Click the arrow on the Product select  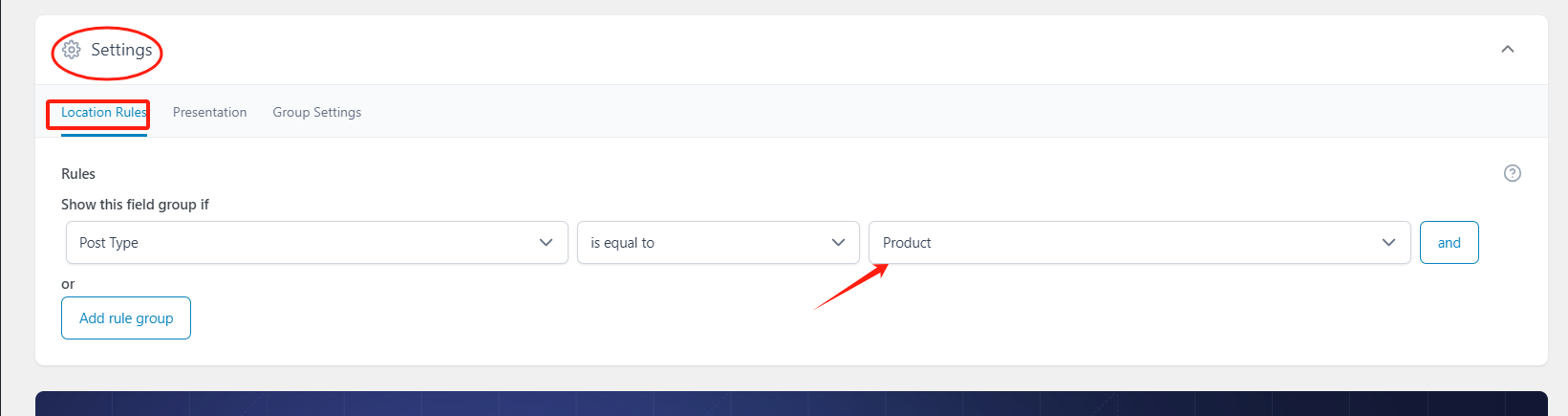(1388, 243)
